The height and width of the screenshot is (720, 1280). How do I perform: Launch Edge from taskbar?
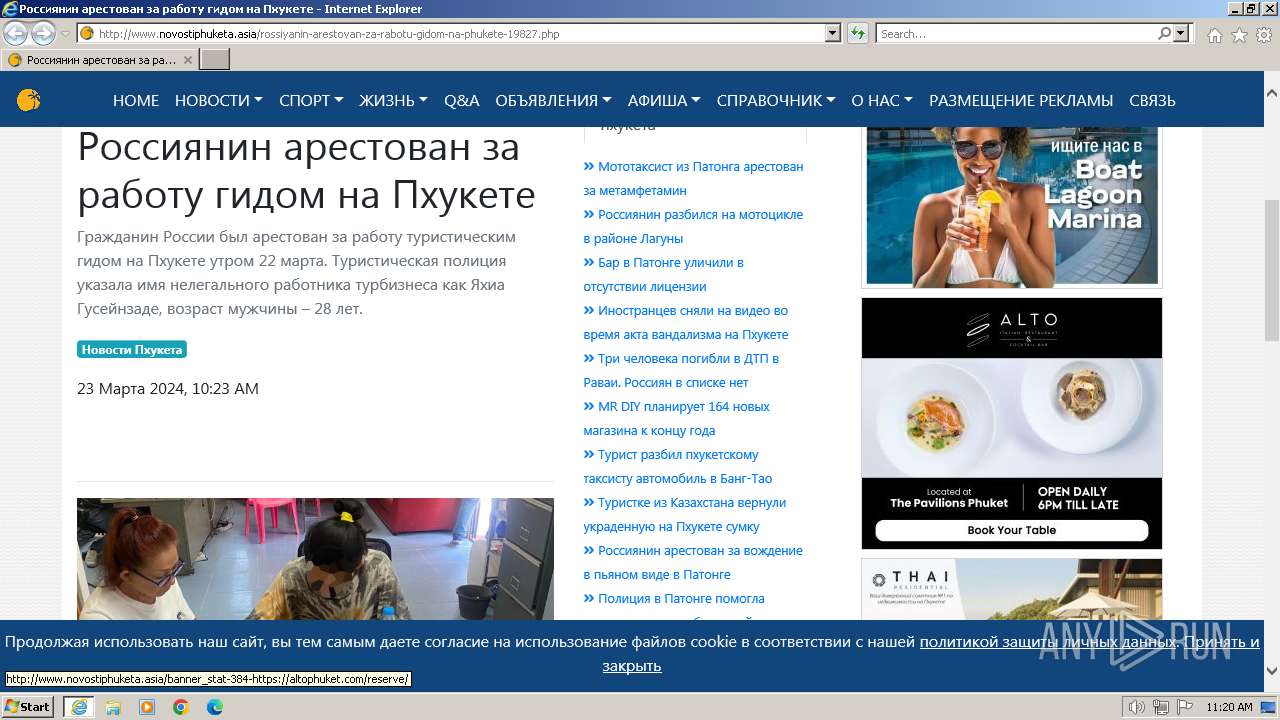[215, 707]
